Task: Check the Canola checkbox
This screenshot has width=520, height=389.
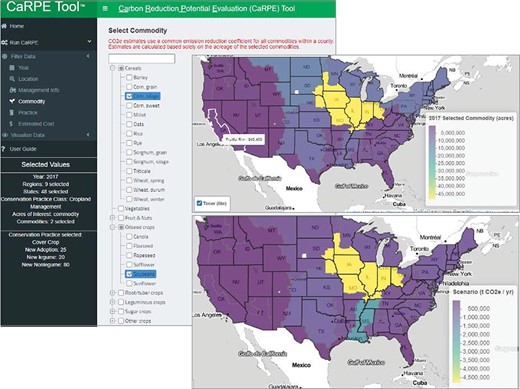Action: 129,236
